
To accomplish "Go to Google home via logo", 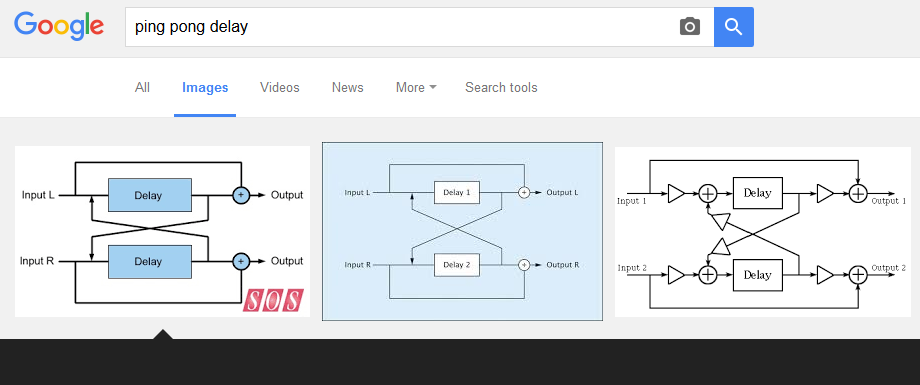I will tap(59, 27).
